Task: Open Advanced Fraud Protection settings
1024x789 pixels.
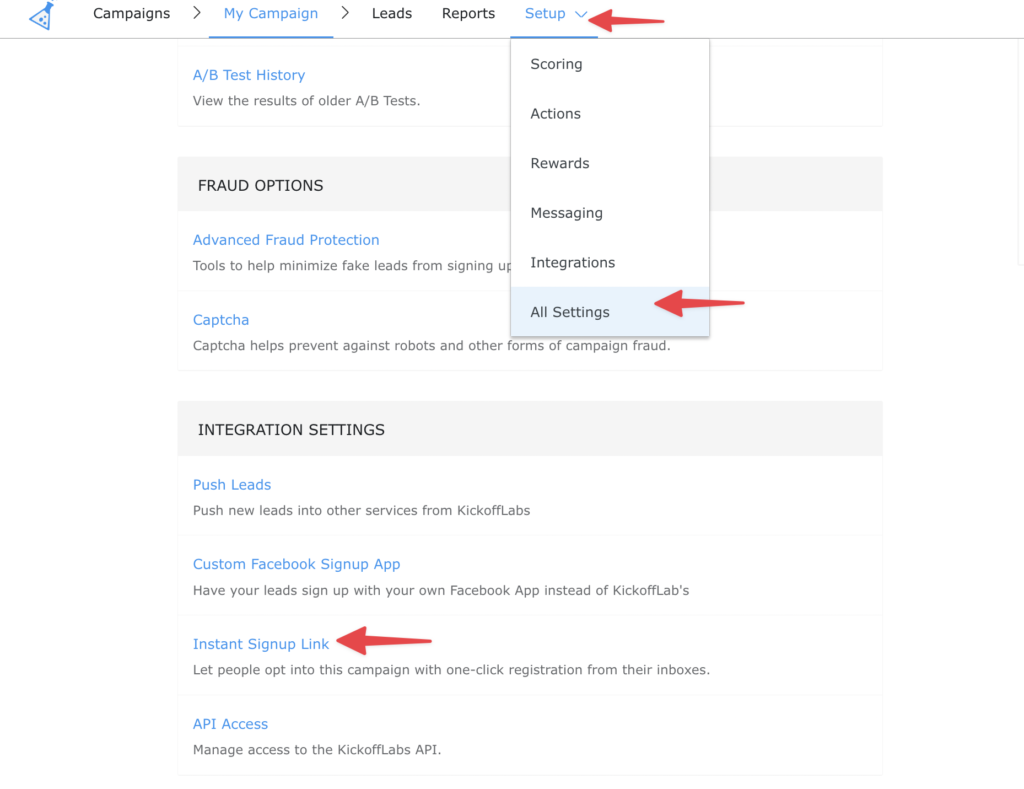Action: (286, 240)
